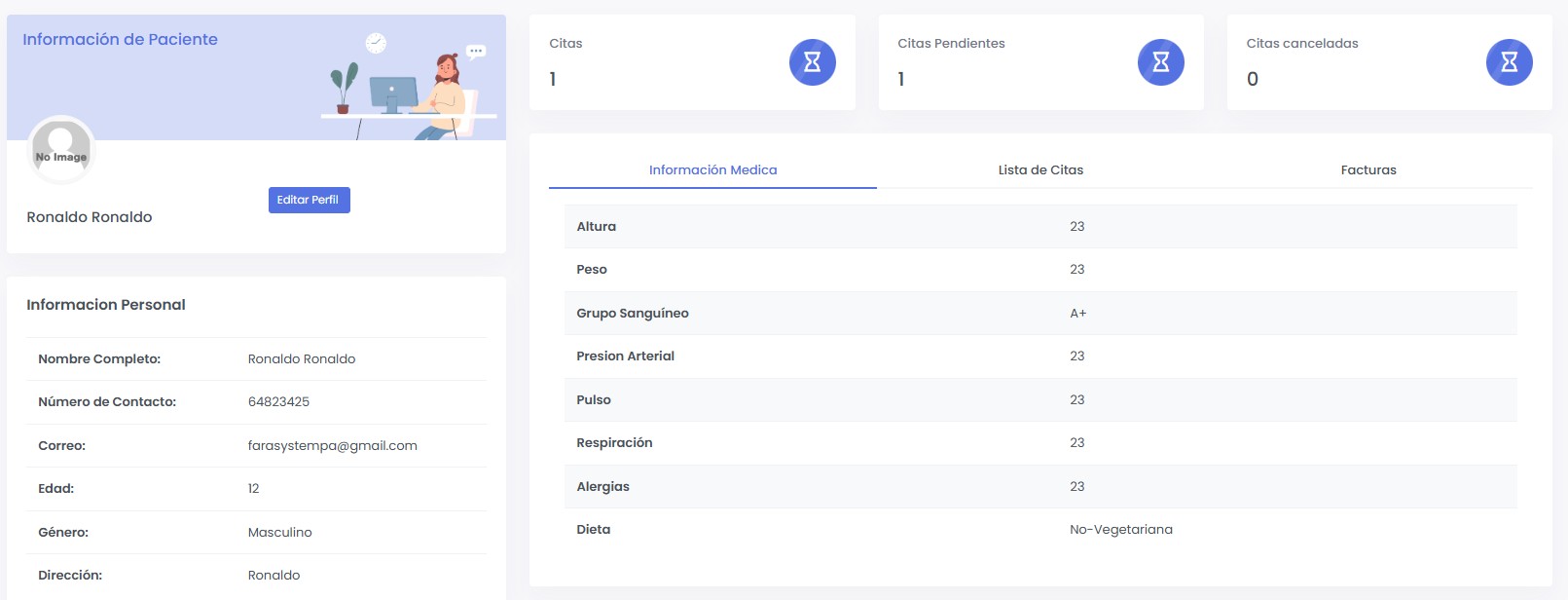This screenshot has width=1568, height=600.
Task: Switch to the Información Medica tab
Action: coord(712,170)
